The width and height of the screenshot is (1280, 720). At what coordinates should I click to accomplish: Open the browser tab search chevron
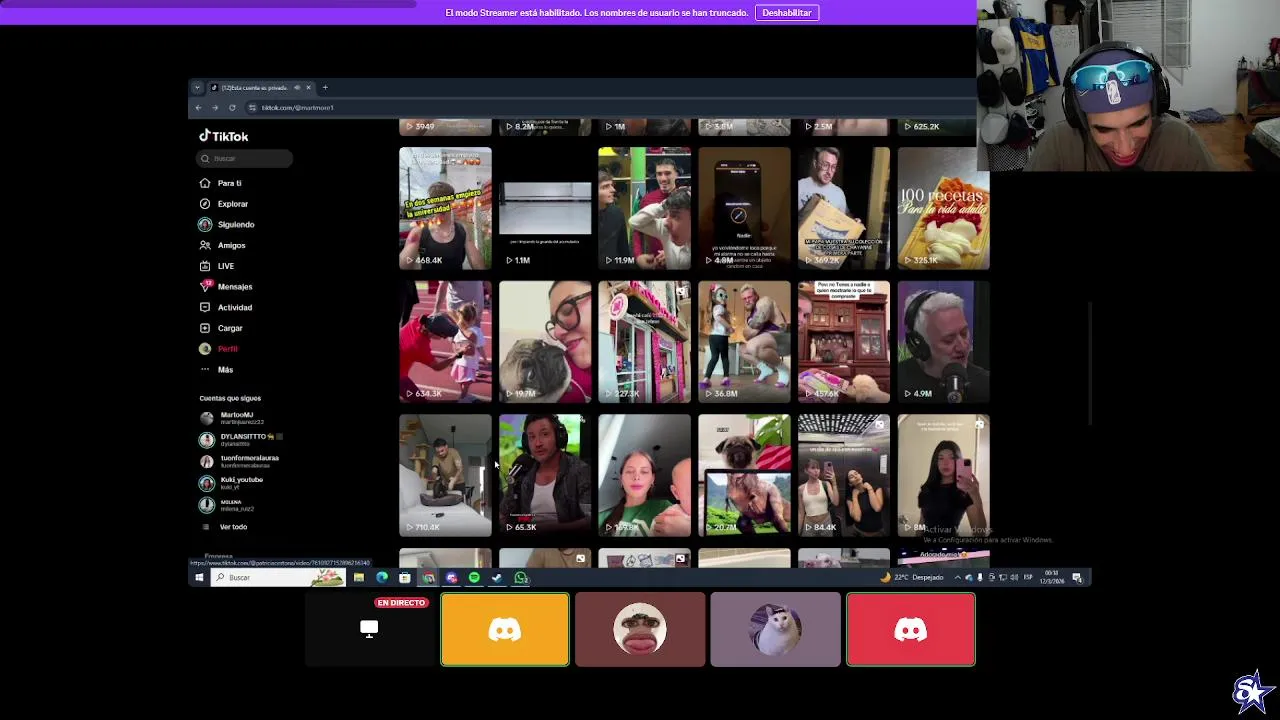pyautogui.click(x=197, y=88)
